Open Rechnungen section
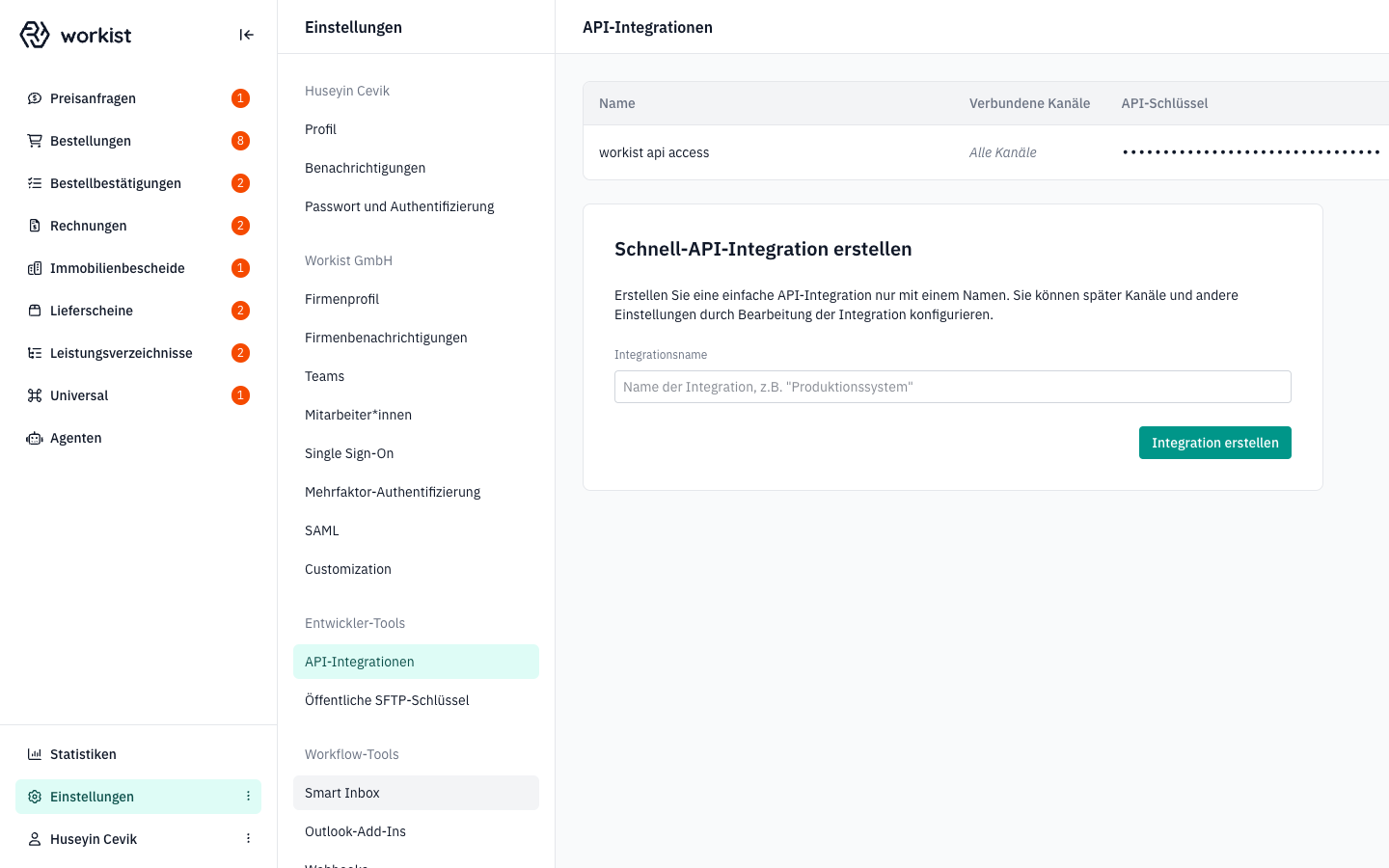The height and width of the screenshot is (868, 1389). click(x=138, y=226)
